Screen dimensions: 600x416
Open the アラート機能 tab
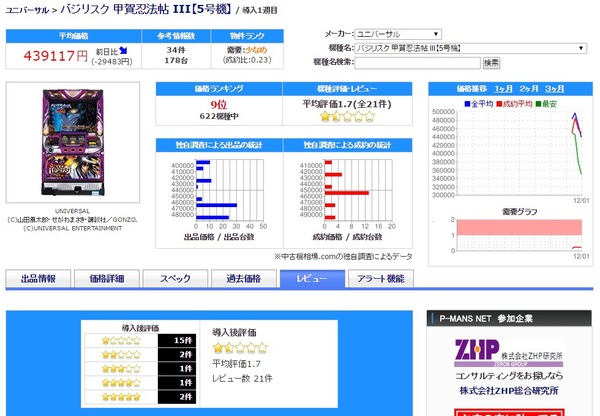click(381, 278)
